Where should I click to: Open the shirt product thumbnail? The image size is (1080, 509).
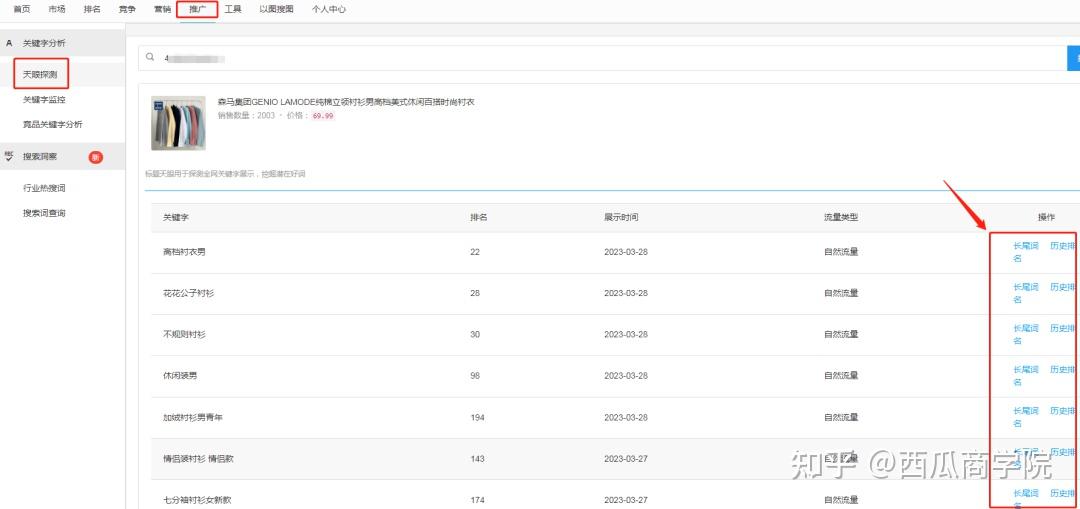click(171, 123)
